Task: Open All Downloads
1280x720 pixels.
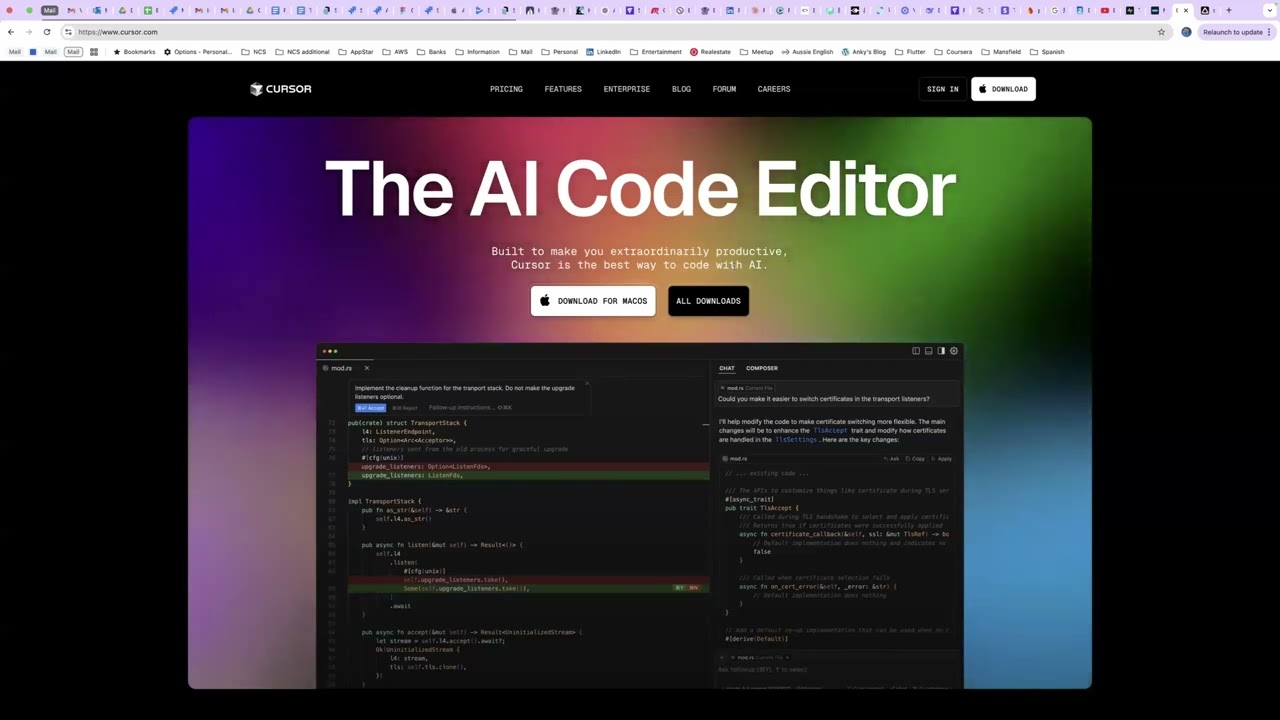Action: tap(708, 301)
